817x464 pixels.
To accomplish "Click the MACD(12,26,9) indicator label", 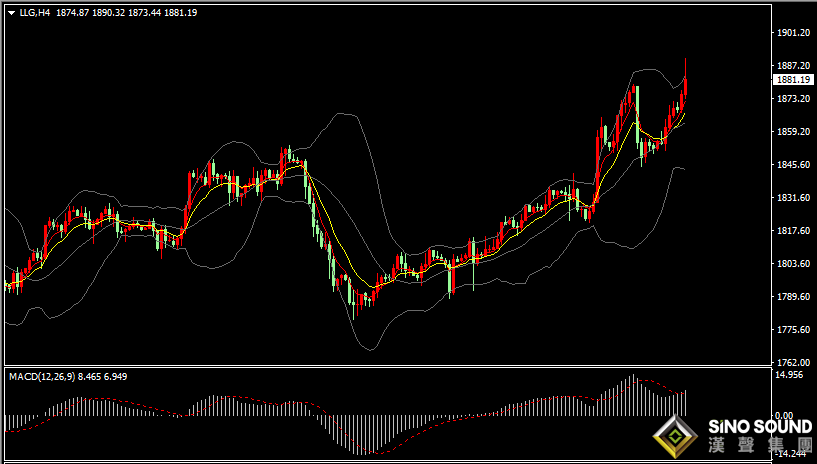I will pyautogui.click(x=42, y=376).
